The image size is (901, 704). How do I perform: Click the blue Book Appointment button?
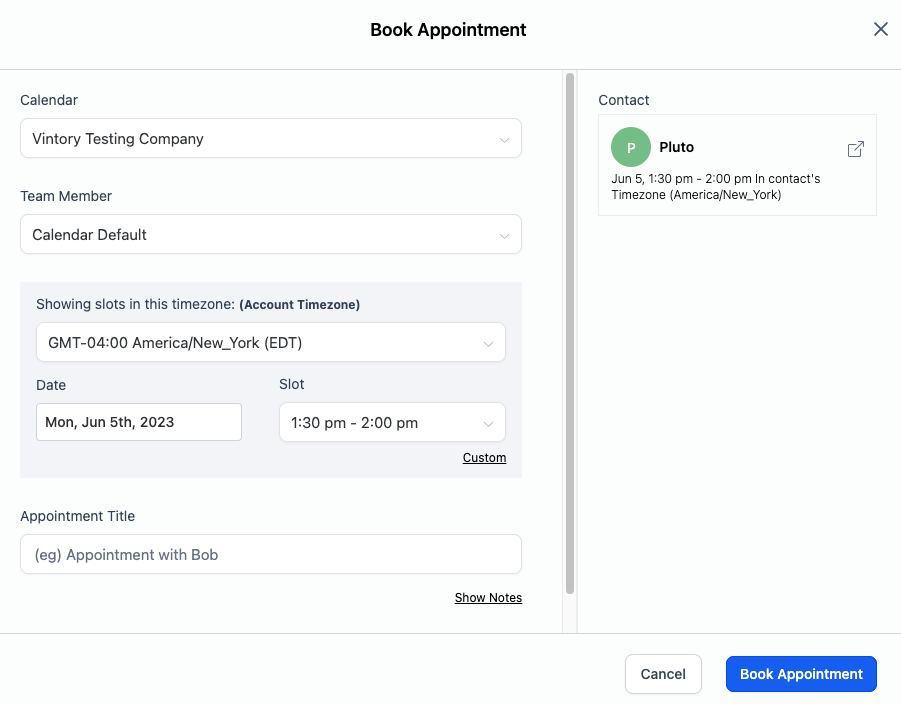[x=801, y=674]
